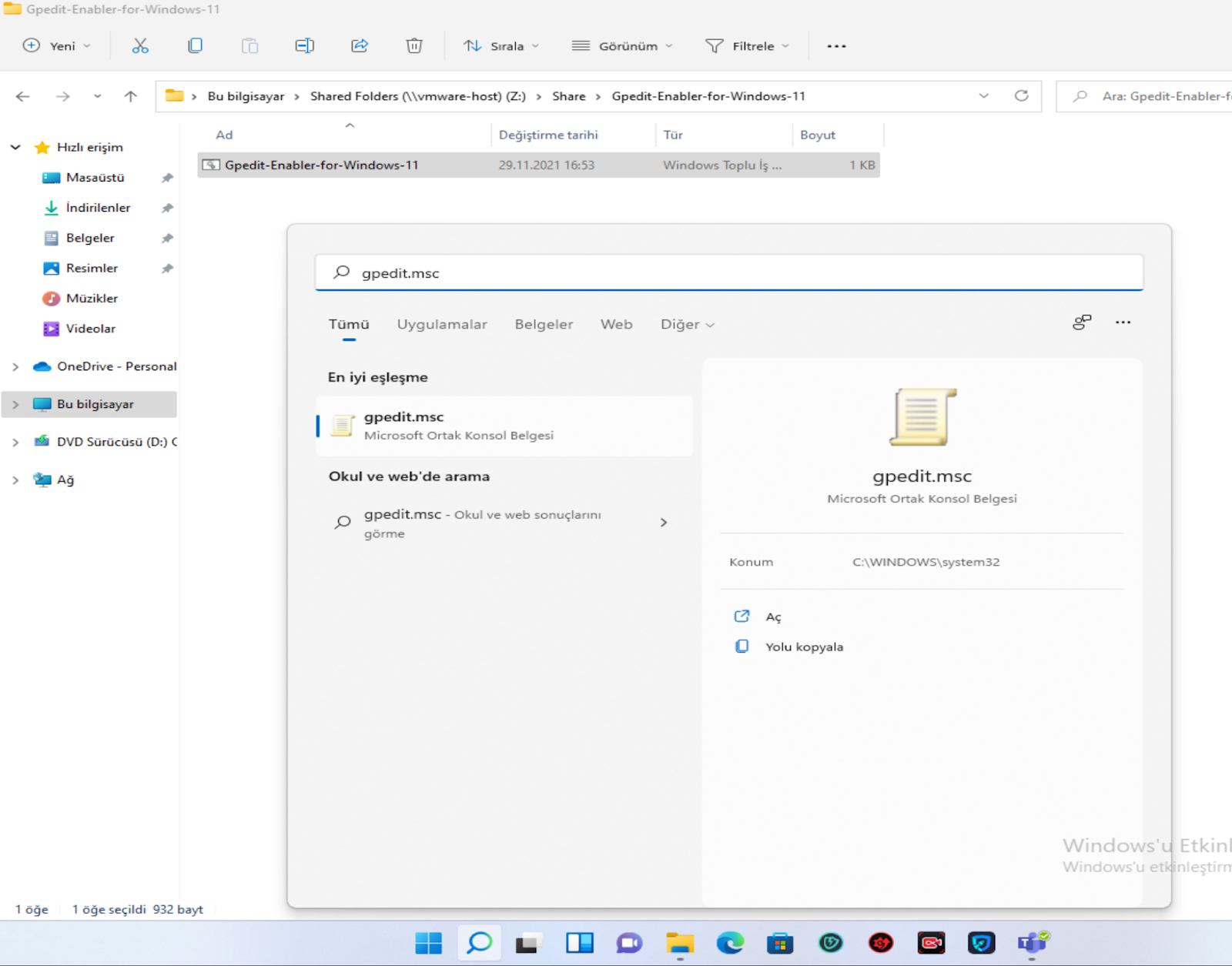This screenshot has height=966, width=1232.
Task: Open the Chat app on taskbar
Action: pyautogui.click(x=629, y=943)
